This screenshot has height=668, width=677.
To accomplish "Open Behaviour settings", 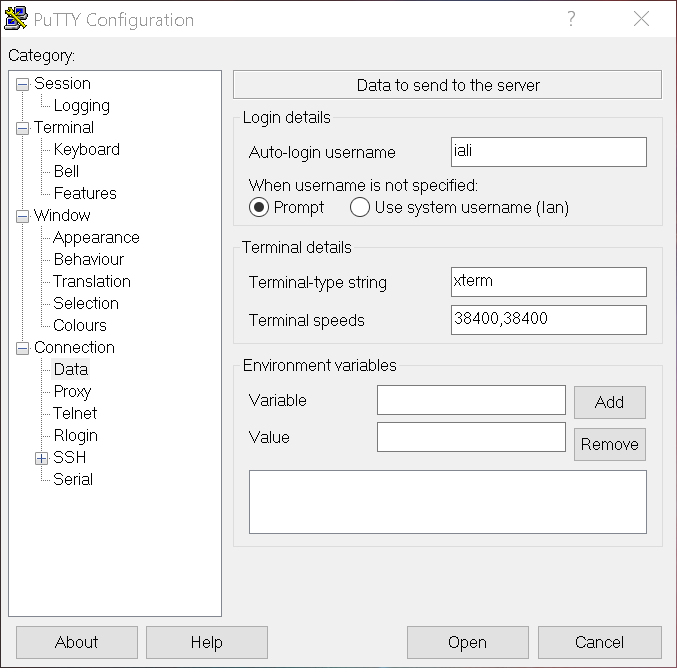I will [89, 259].
